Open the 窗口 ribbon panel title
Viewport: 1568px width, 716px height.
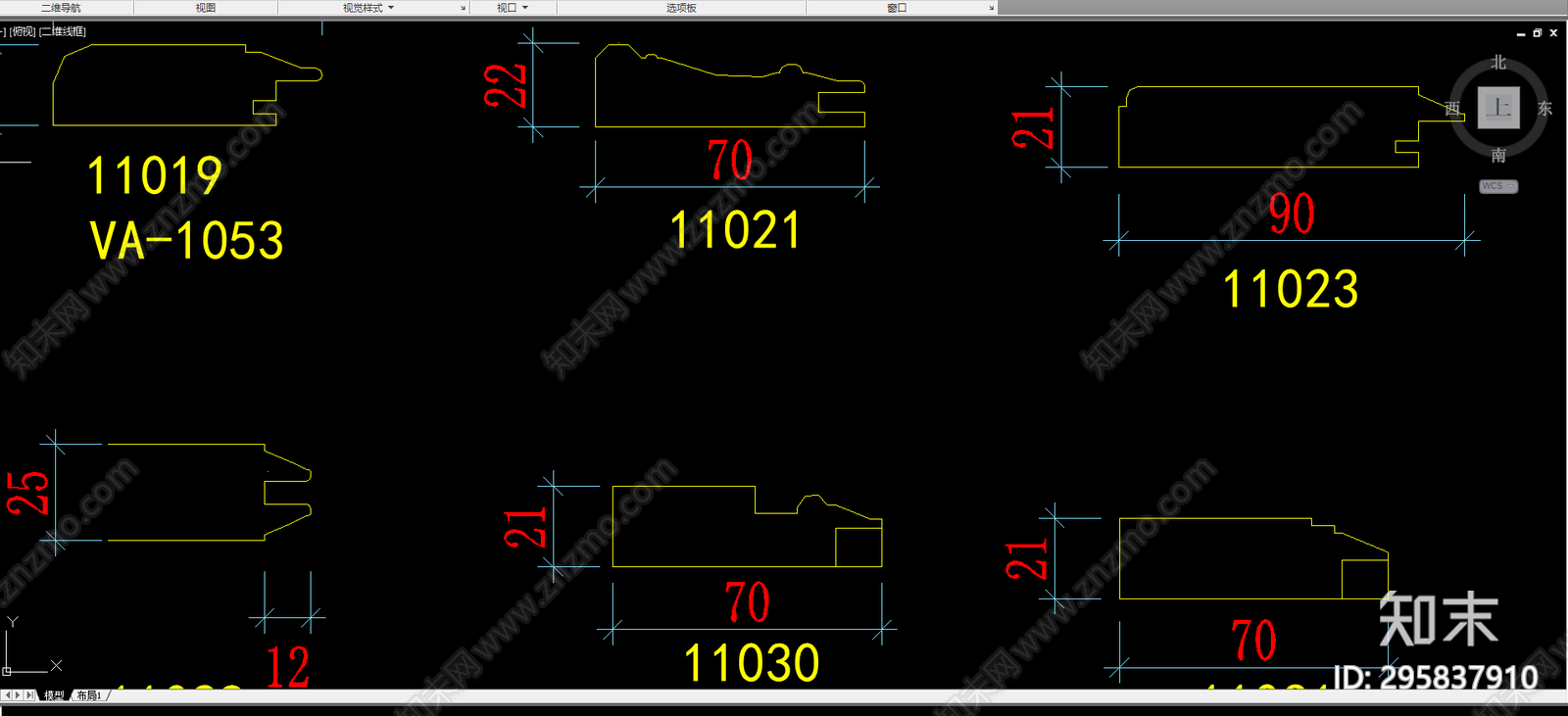pyautogui.click(x=897, y=8)
